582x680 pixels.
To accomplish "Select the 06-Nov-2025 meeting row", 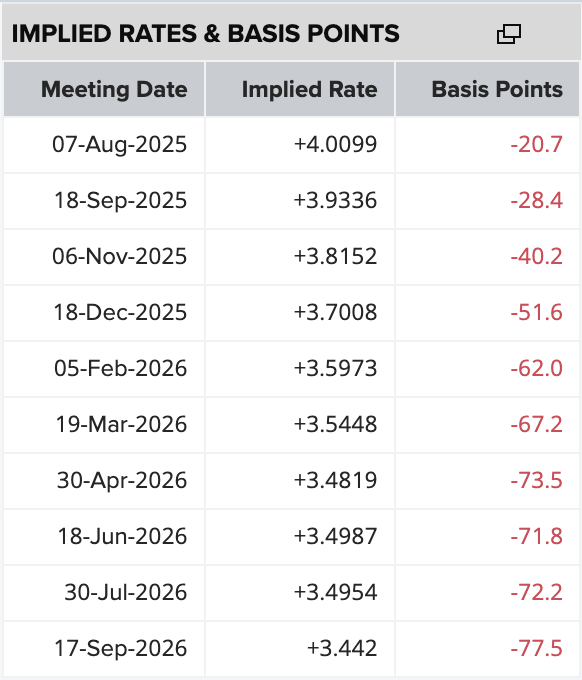I will [x=291, y=256].
